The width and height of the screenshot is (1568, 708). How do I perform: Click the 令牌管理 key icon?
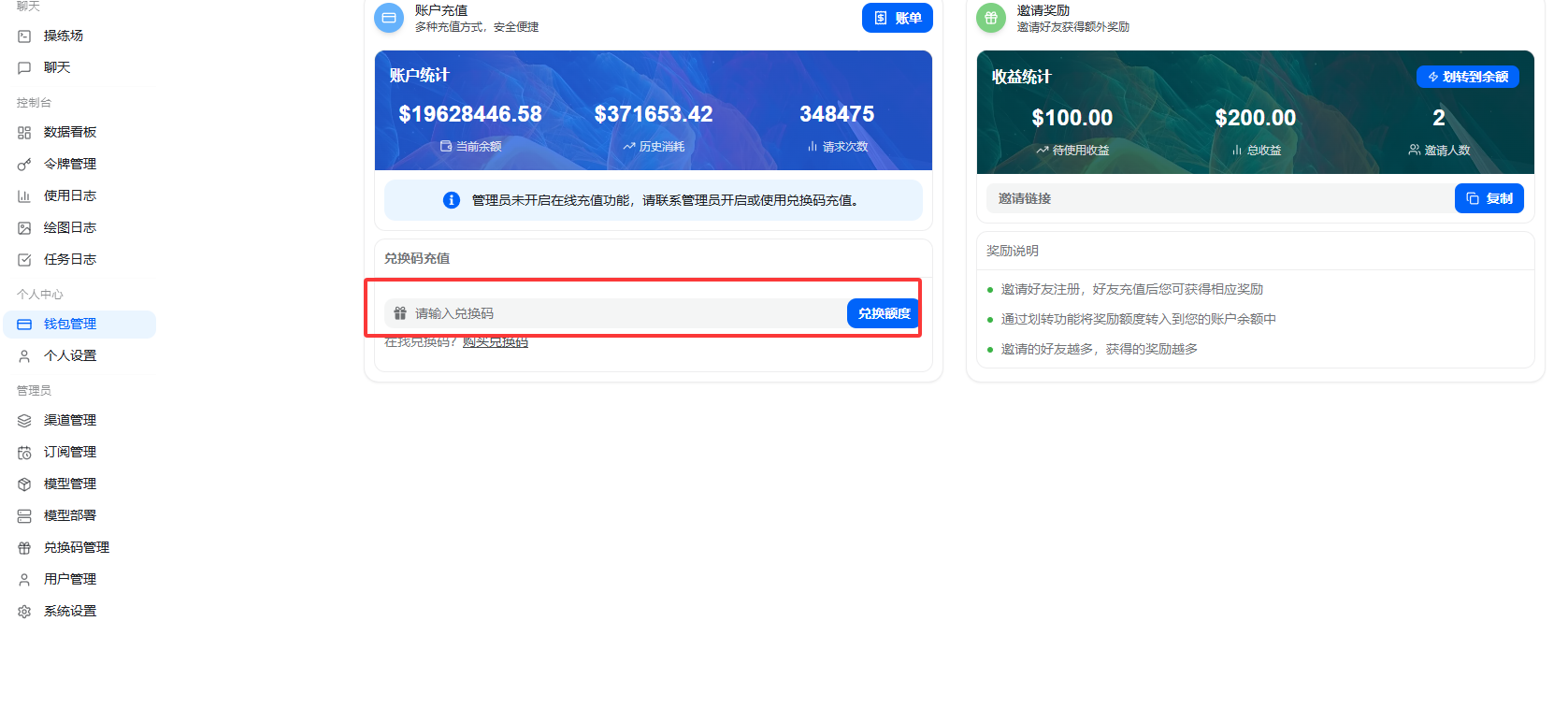coord(24,165)
